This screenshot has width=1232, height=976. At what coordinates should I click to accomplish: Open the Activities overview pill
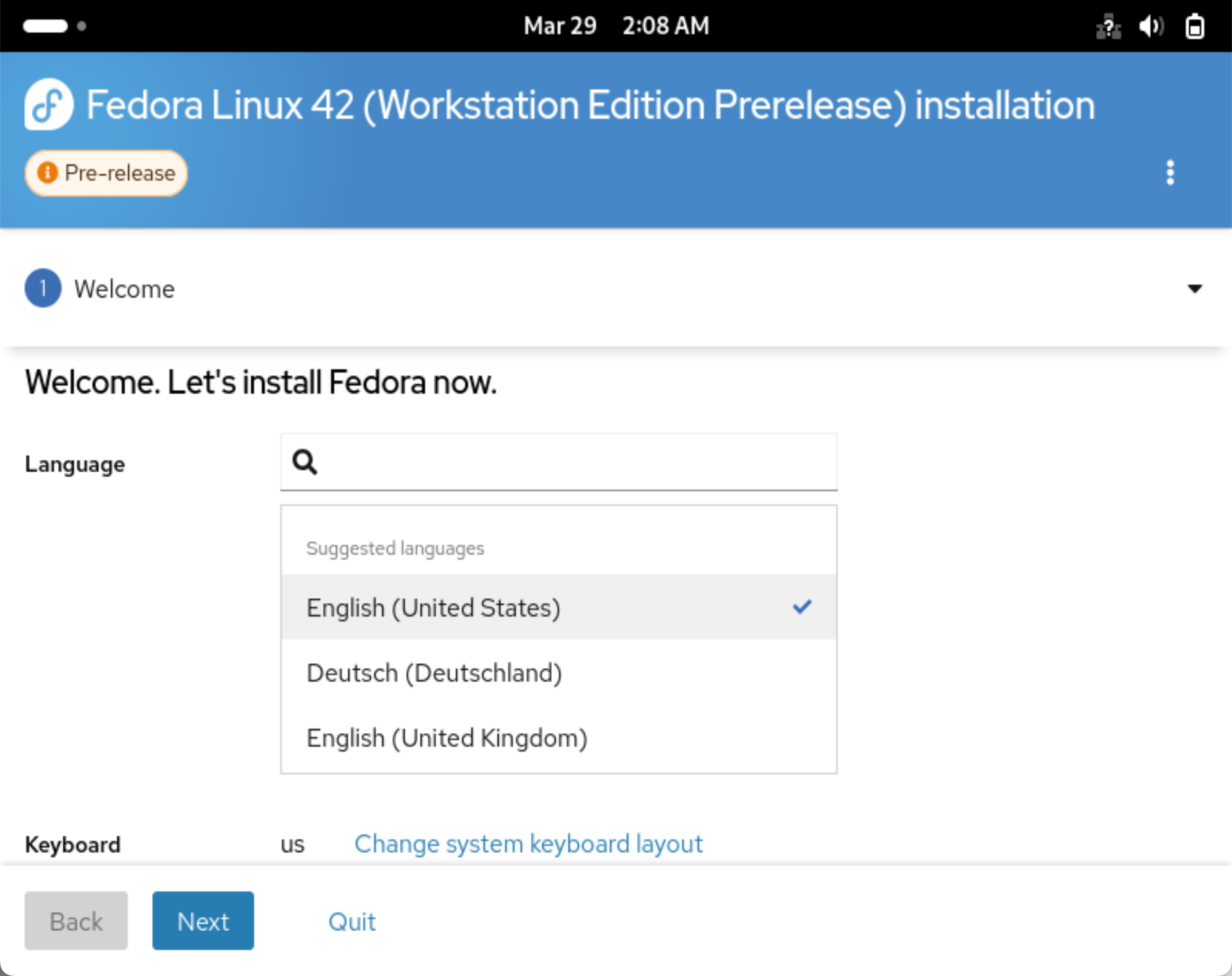pyautogui.click(x=45, y=26)
